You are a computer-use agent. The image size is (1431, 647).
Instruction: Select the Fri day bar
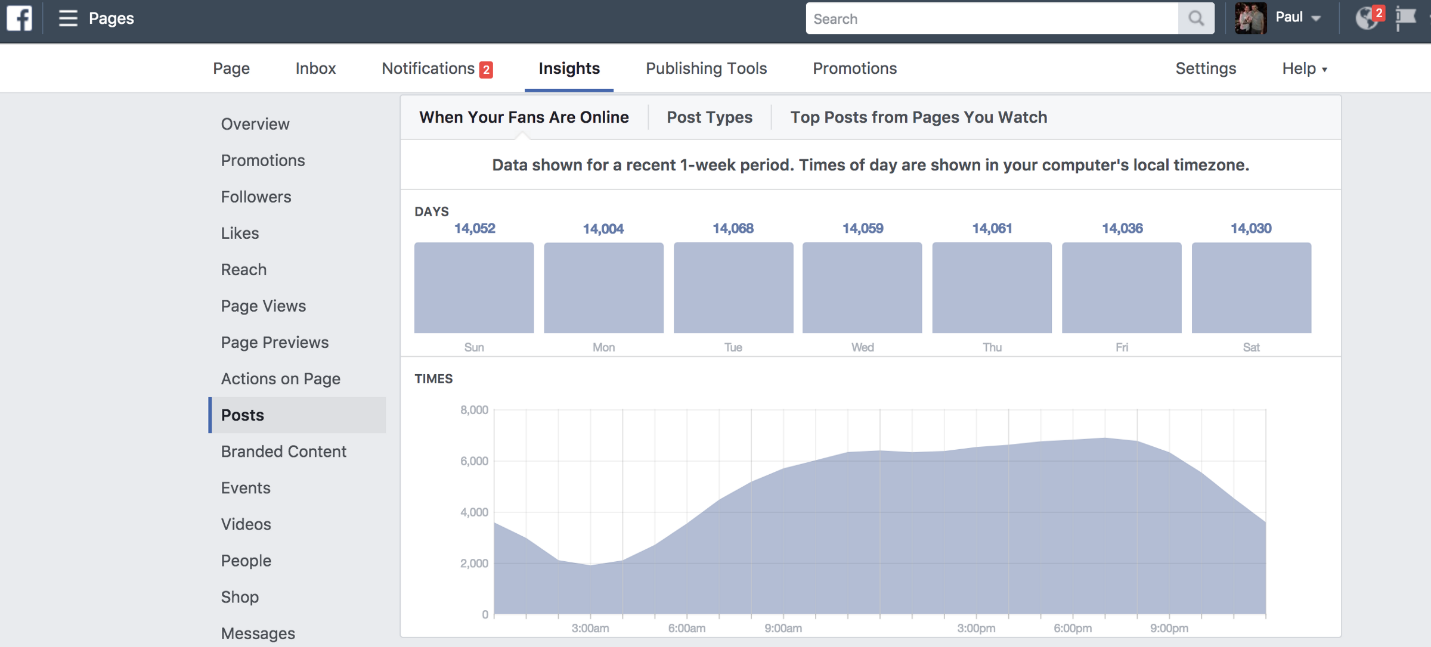click(x=1122, y=288)
